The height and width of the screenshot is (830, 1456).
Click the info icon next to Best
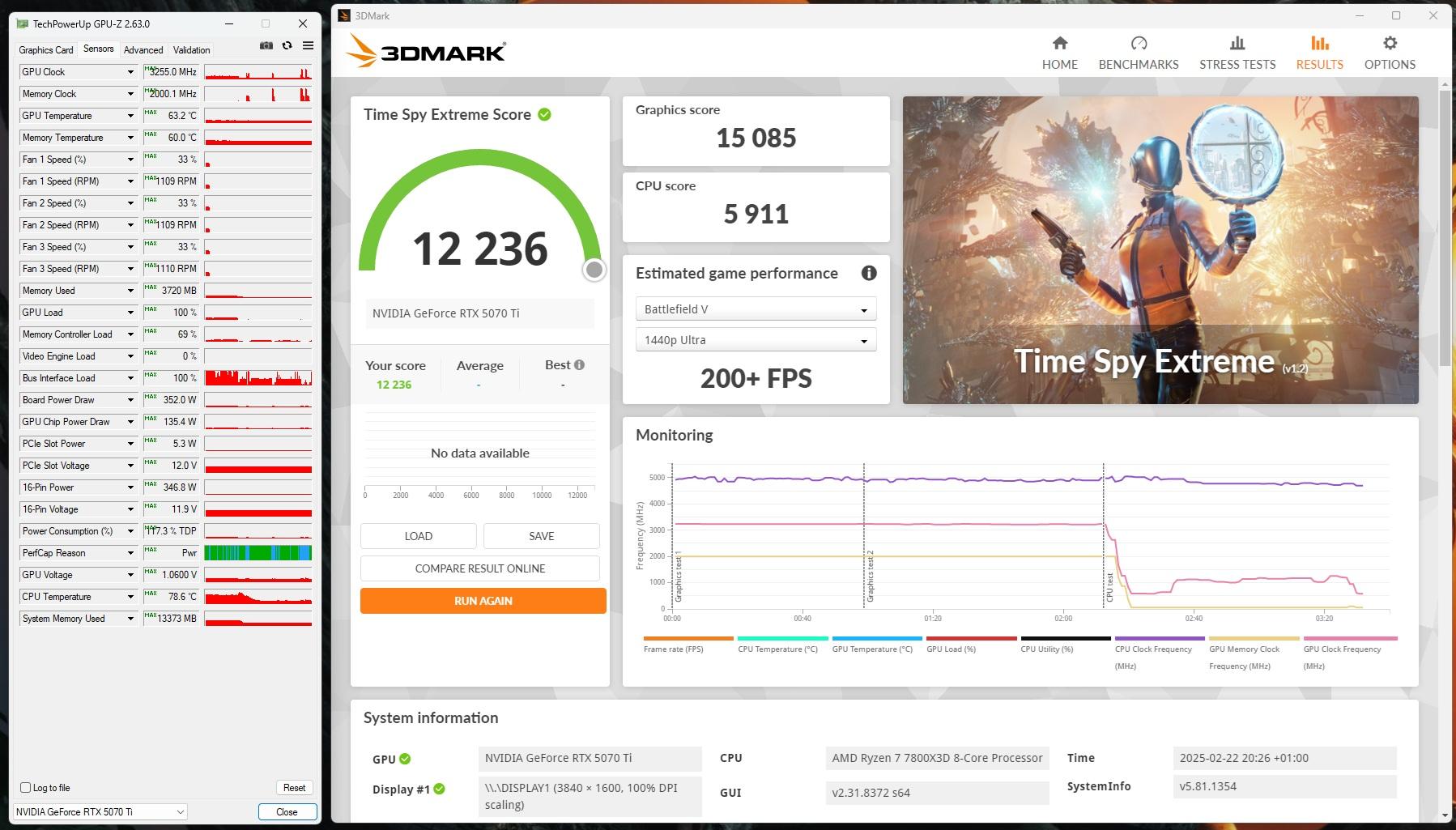click(x=579, y=365)
